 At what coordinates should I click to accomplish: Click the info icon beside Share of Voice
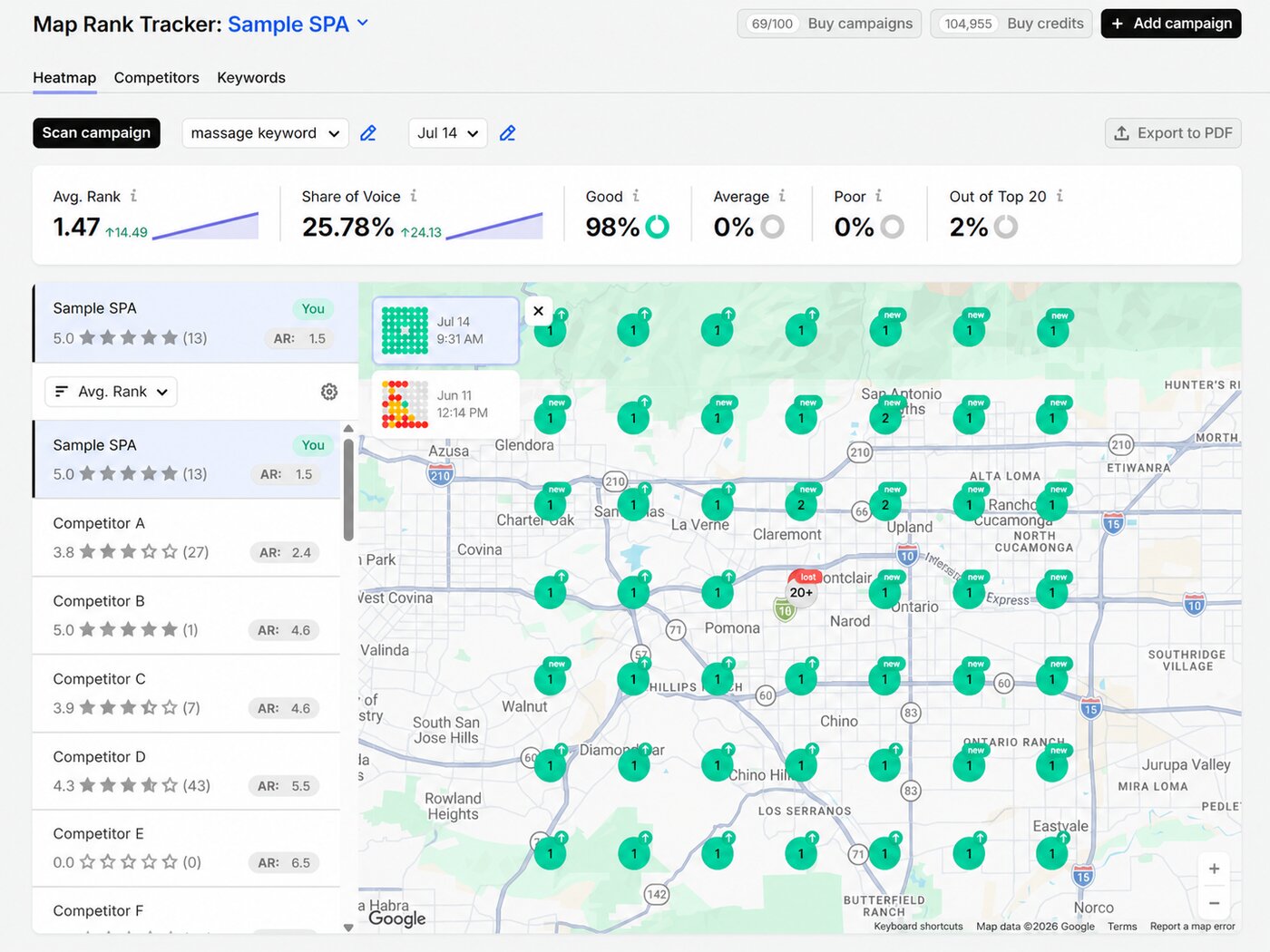coord(414,196)
